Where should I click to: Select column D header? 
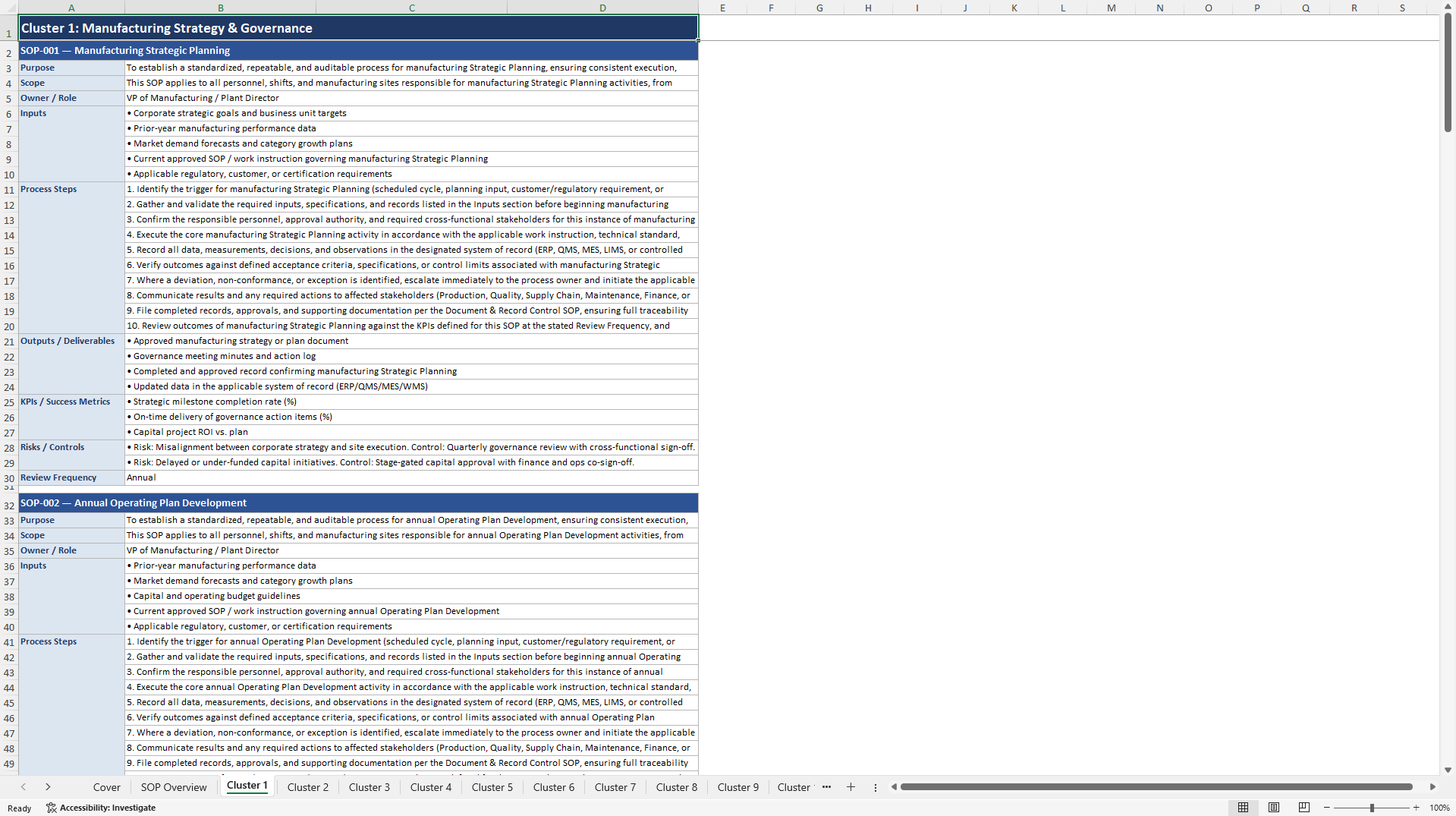point(602,8)
